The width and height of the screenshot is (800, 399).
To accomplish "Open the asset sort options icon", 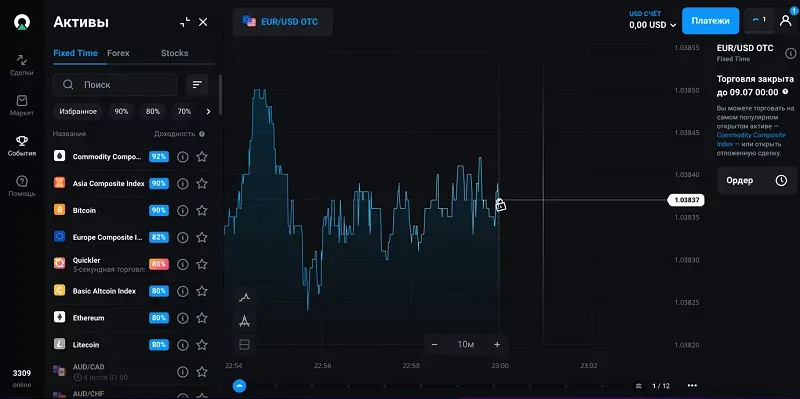I will coord(197,85).
